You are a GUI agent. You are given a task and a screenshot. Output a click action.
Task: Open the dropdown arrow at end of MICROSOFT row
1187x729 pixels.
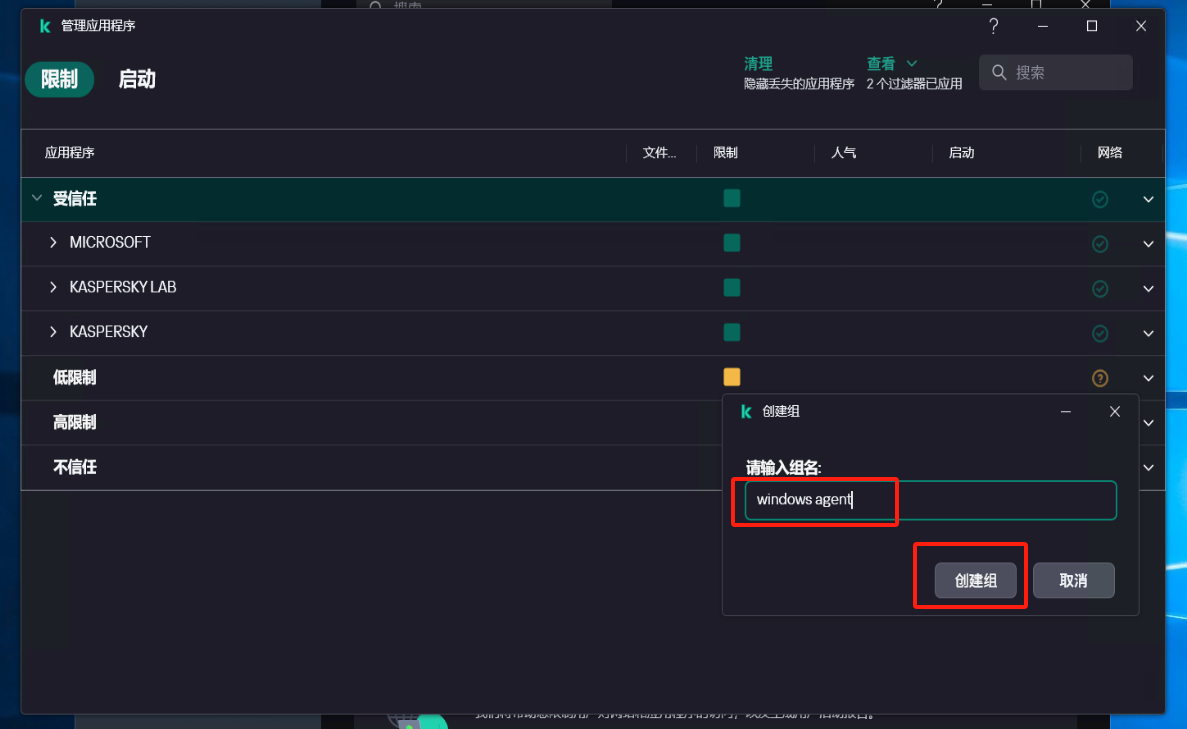pos(1148,245)
